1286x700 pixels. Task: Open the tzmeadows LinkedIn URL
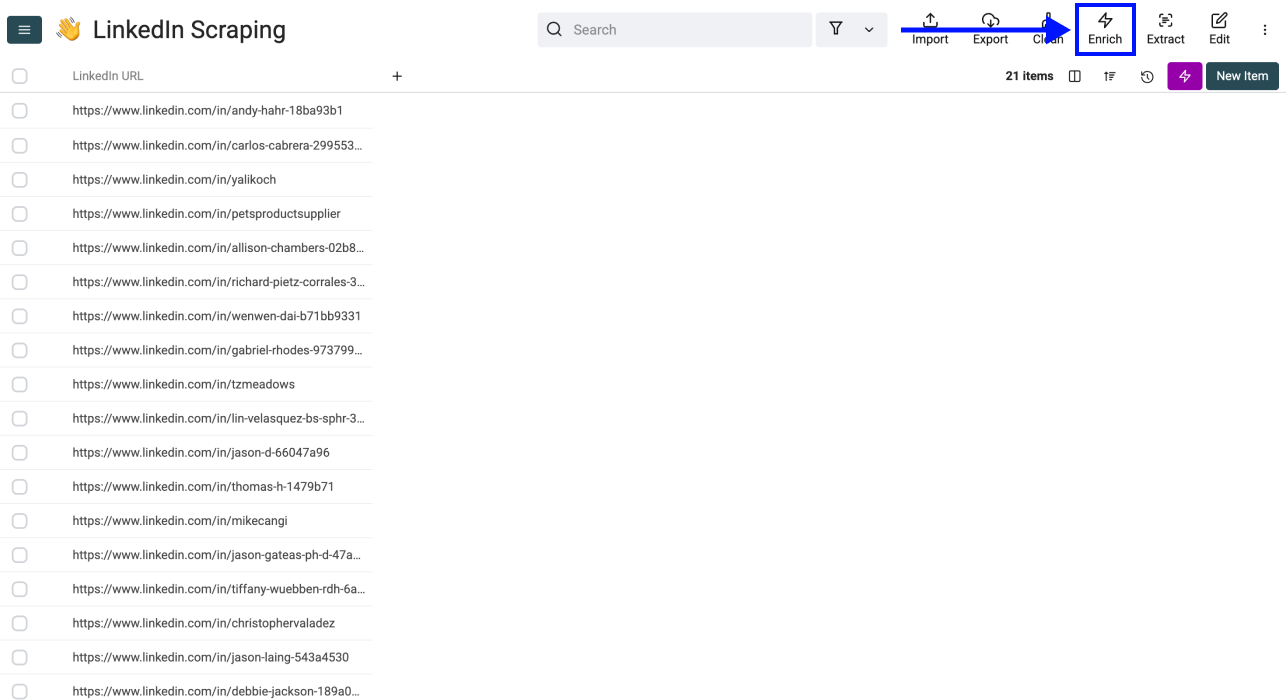click(183, 384)
